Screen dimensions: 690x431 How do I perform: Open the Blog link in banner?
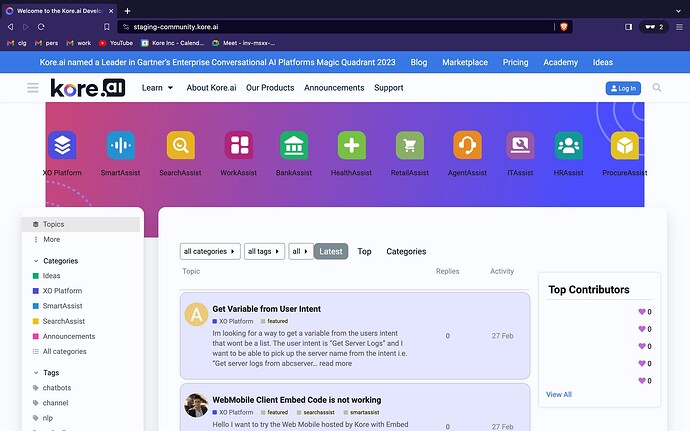click(x=419, y=63)
